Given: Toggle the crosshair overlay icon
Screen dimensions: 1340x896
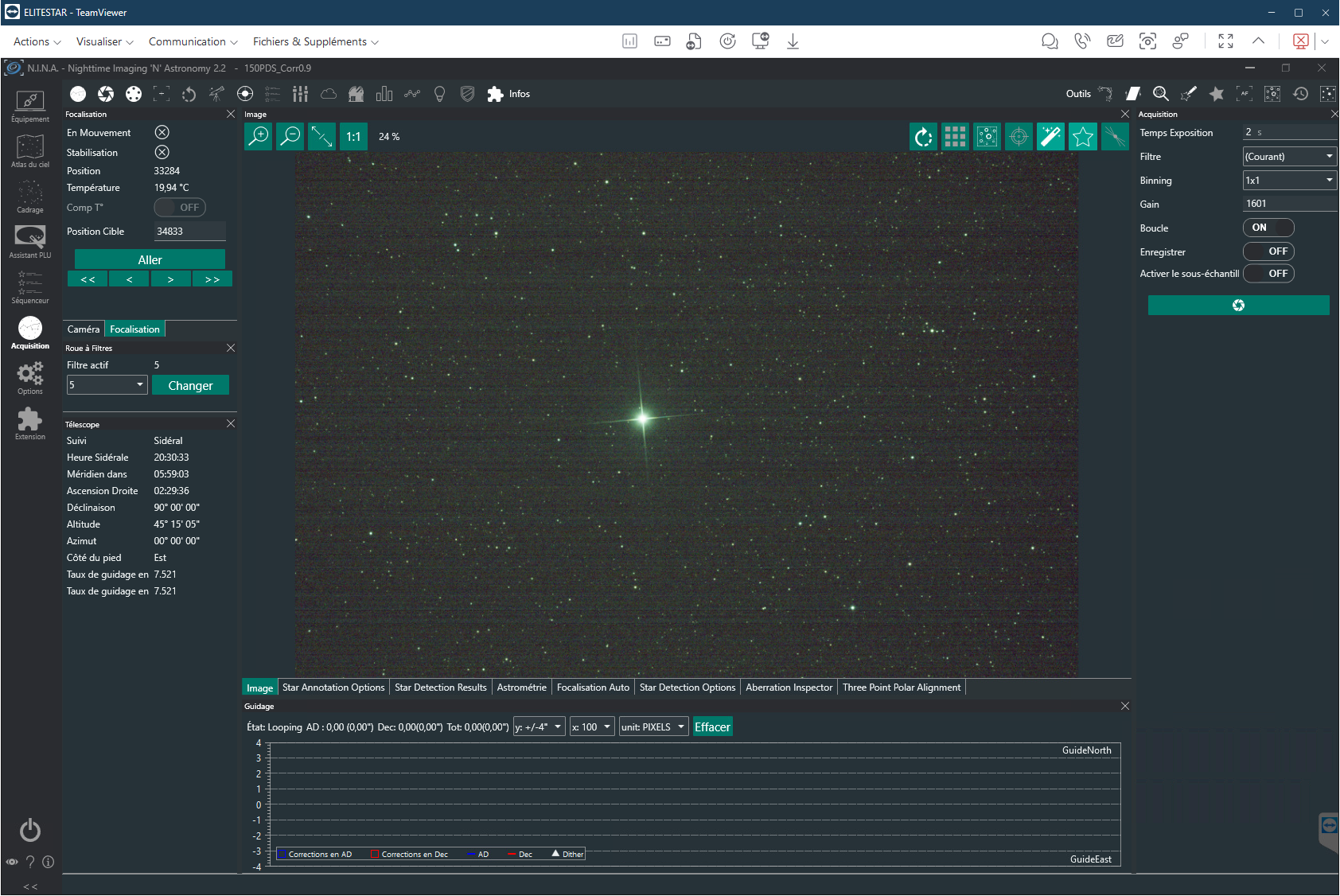Looking at the screenshot, I should [x=1019, y=137].
